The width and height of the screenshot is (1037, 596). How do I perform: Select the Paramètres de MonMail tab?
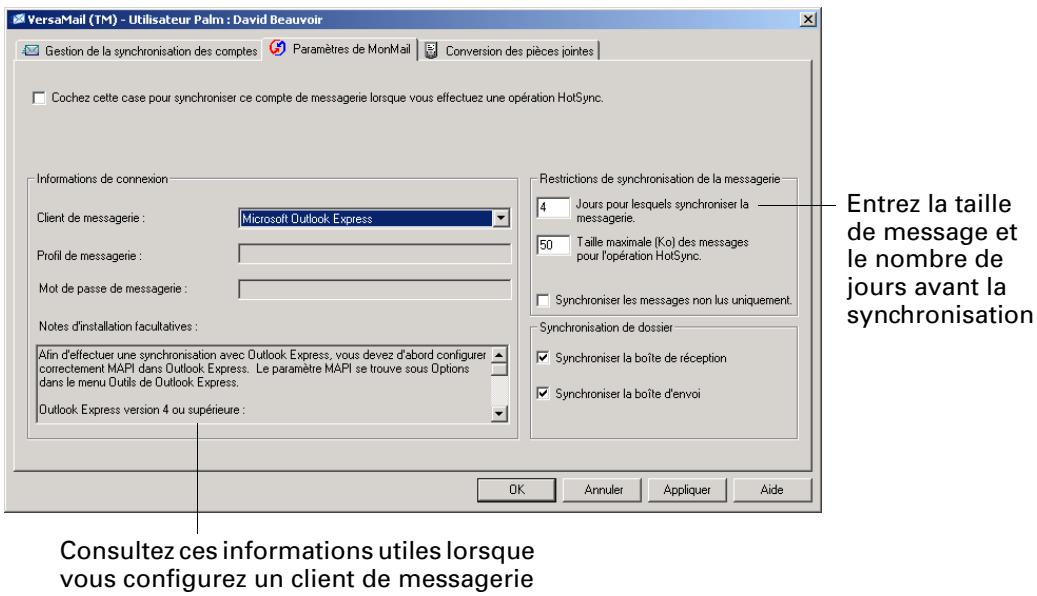tap(341, 49)
